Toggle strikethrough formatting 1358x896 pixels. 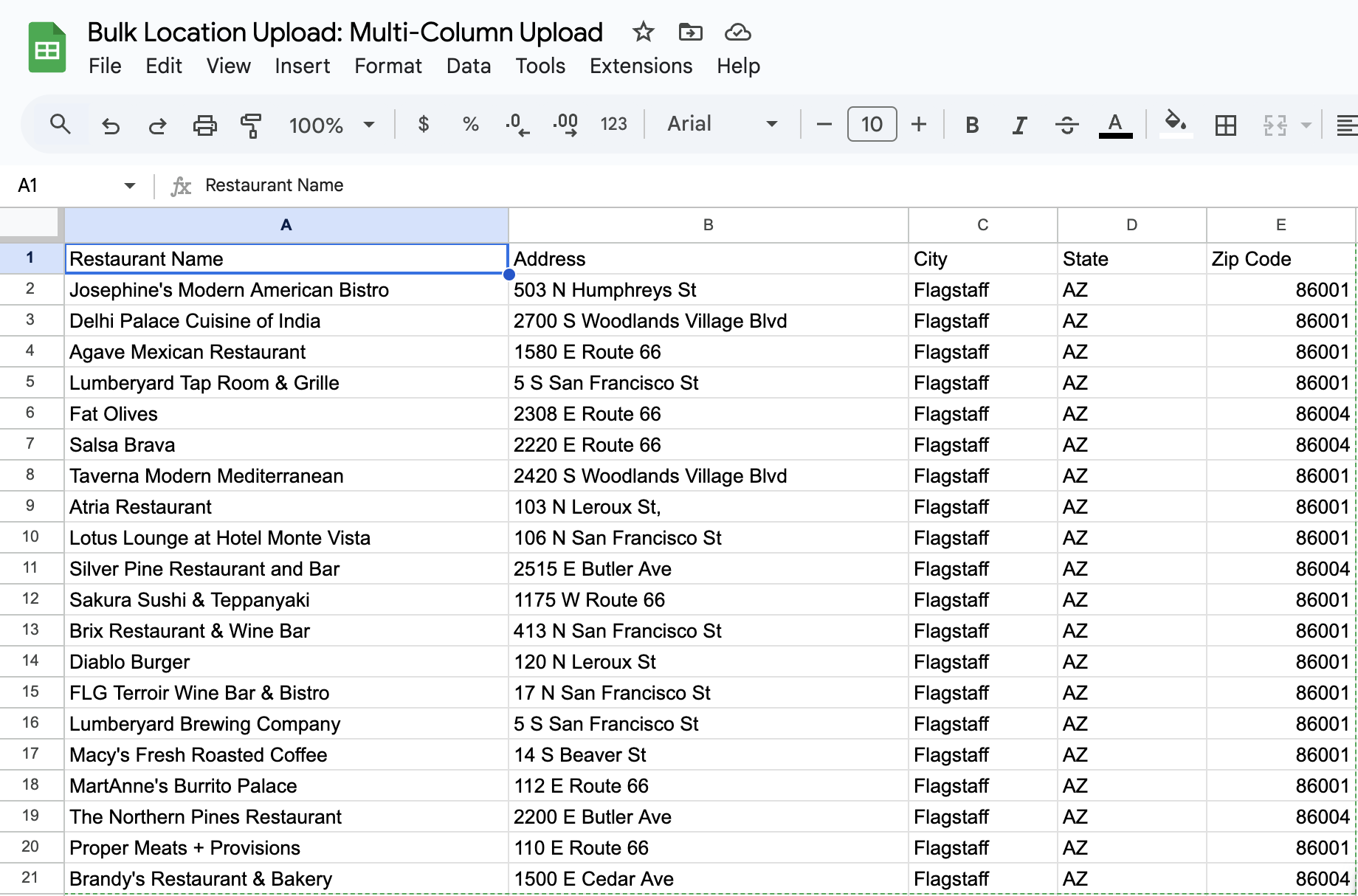[1066, 125]
